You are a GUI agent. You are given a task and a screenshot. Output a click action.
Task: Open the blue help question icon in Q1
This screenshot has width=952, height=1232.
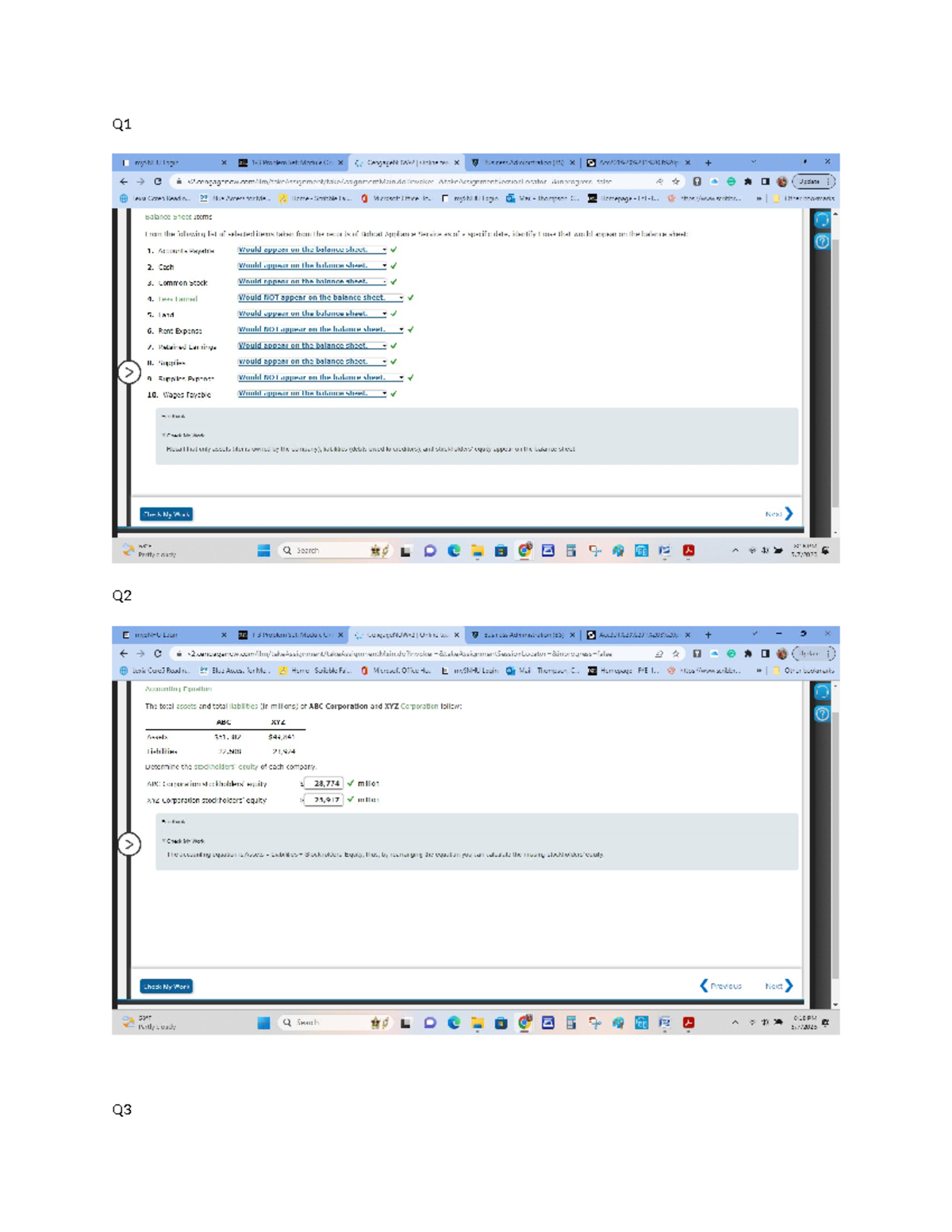tap(822, 242)
